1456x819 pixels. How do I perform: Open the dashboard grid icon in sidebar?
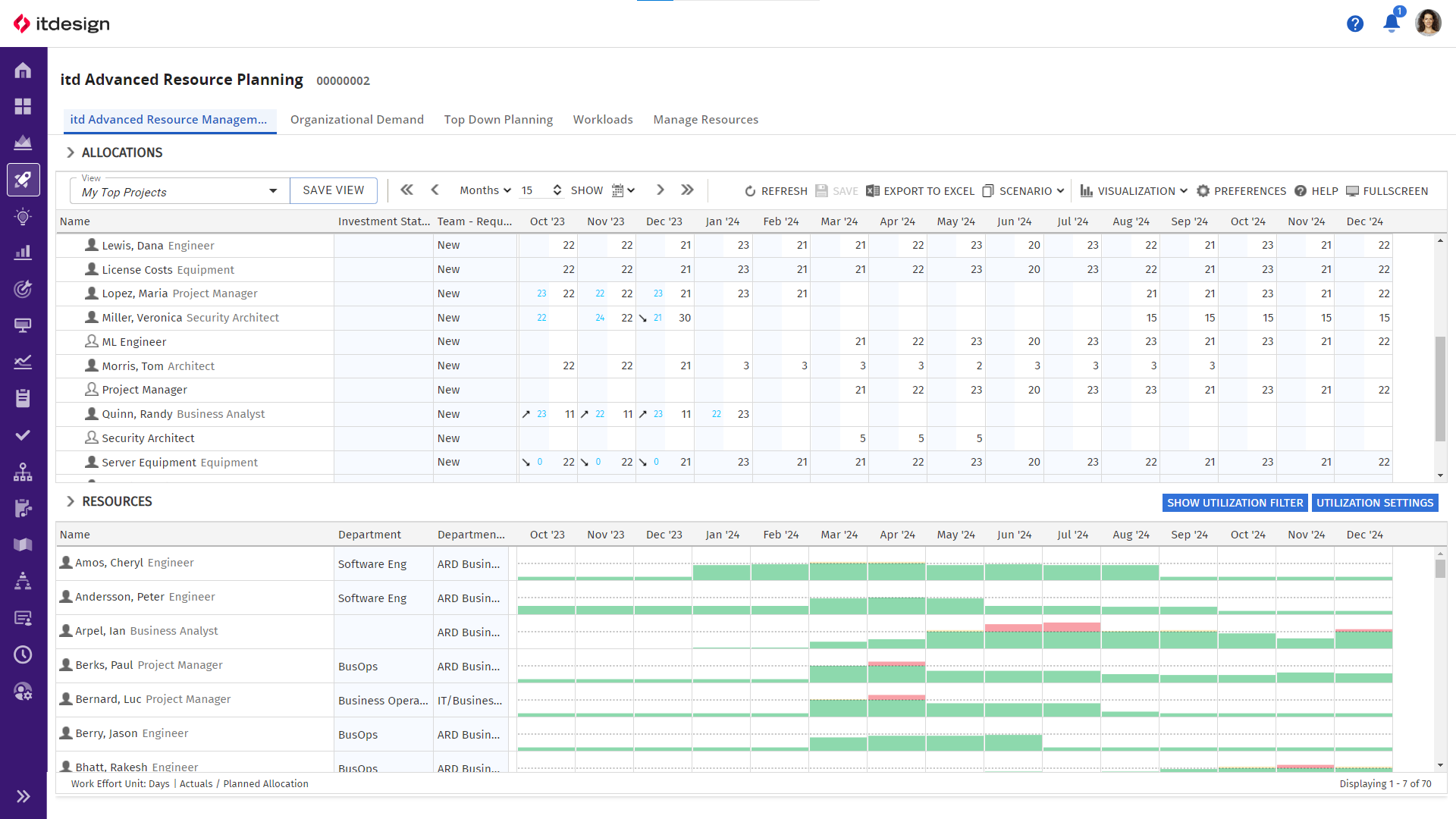(23, 106)
